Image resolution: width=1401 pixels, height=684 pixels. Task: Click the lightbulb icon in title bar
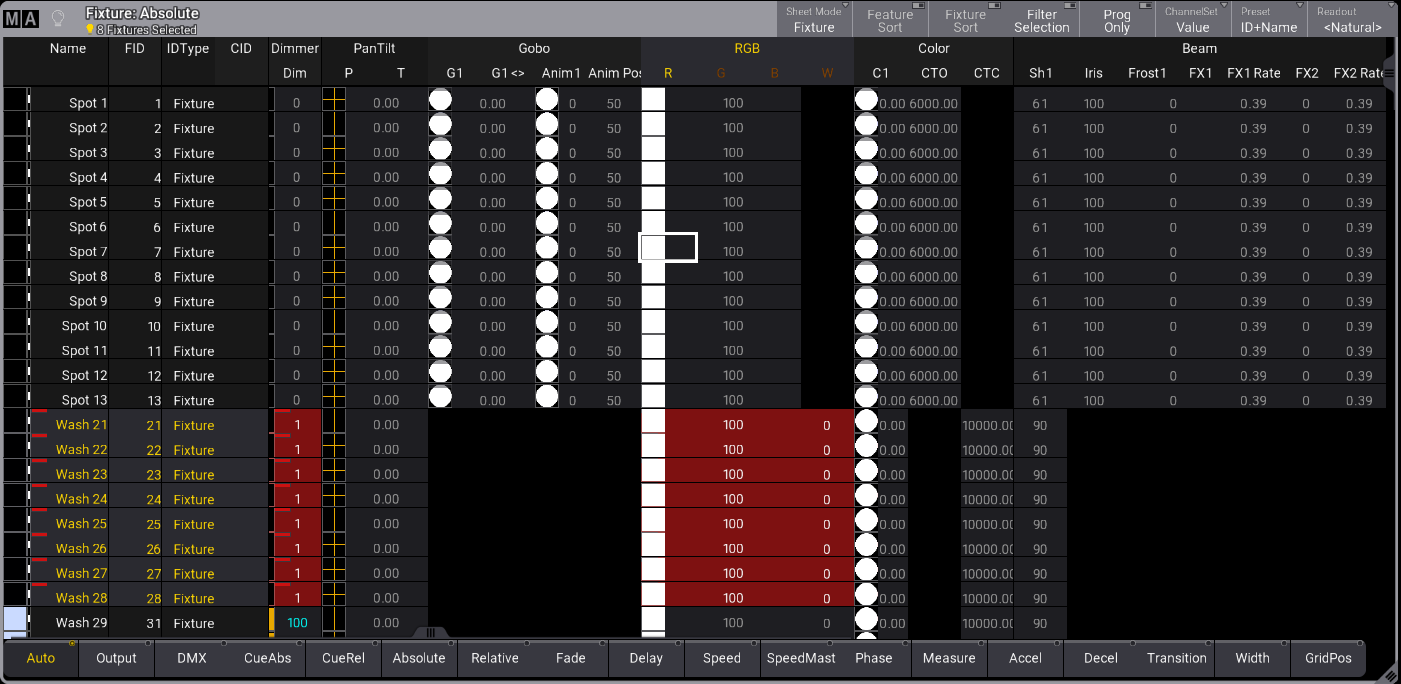point(58,18)
